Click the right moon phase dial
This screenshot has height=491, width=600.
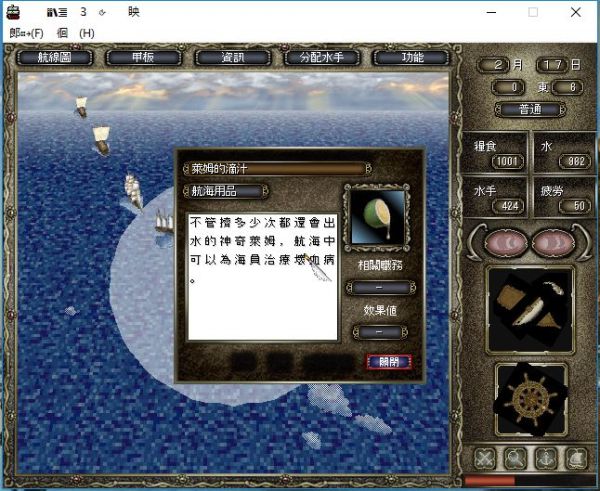[553, 243]
